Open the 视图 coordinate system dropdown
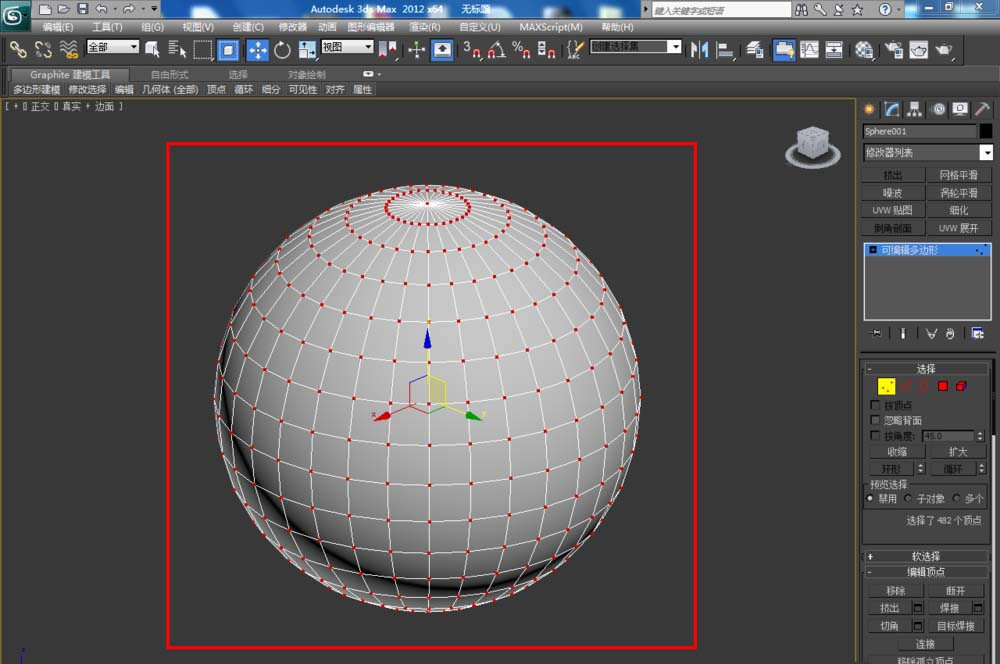 (x=347, y=48)
